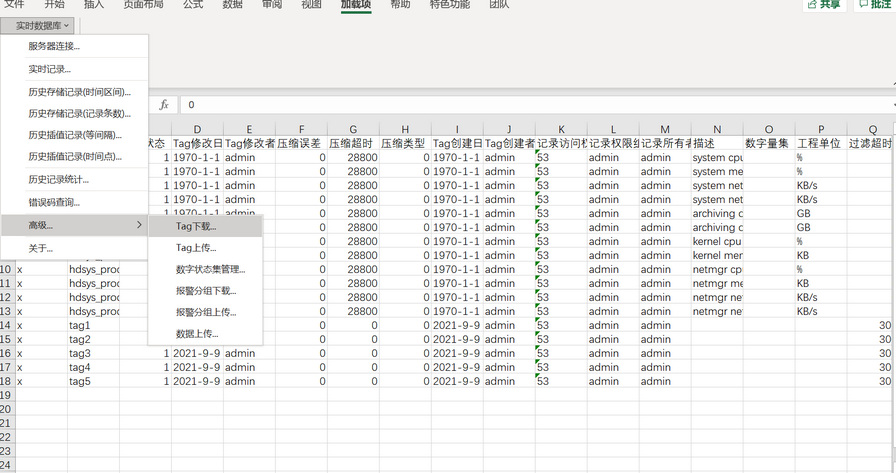
Task: Switch to the 视图 ribbon tab
Action: coord(311,5)
